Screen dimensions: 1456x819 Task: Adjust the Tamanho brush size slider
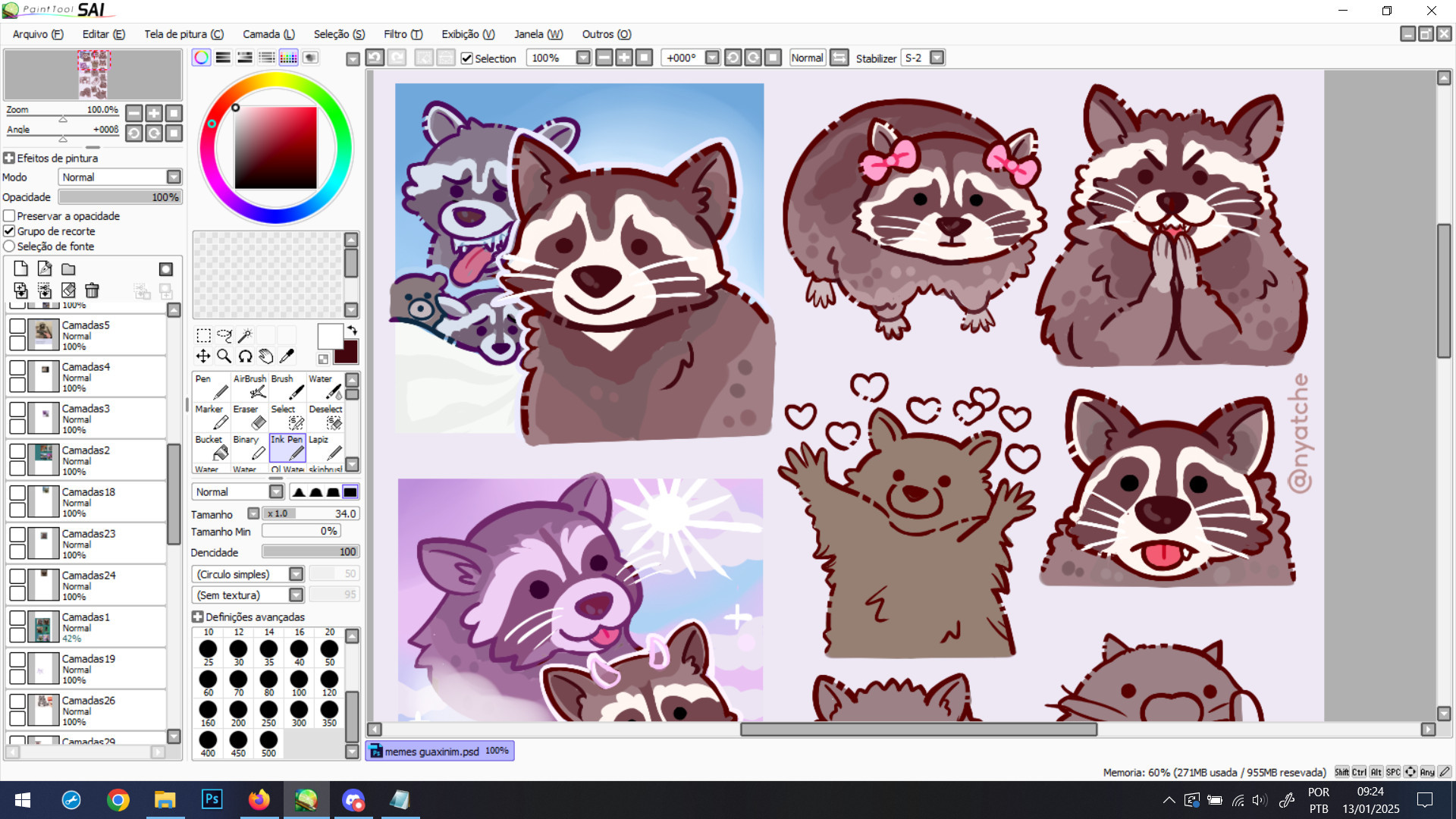[x=310, y=513]
